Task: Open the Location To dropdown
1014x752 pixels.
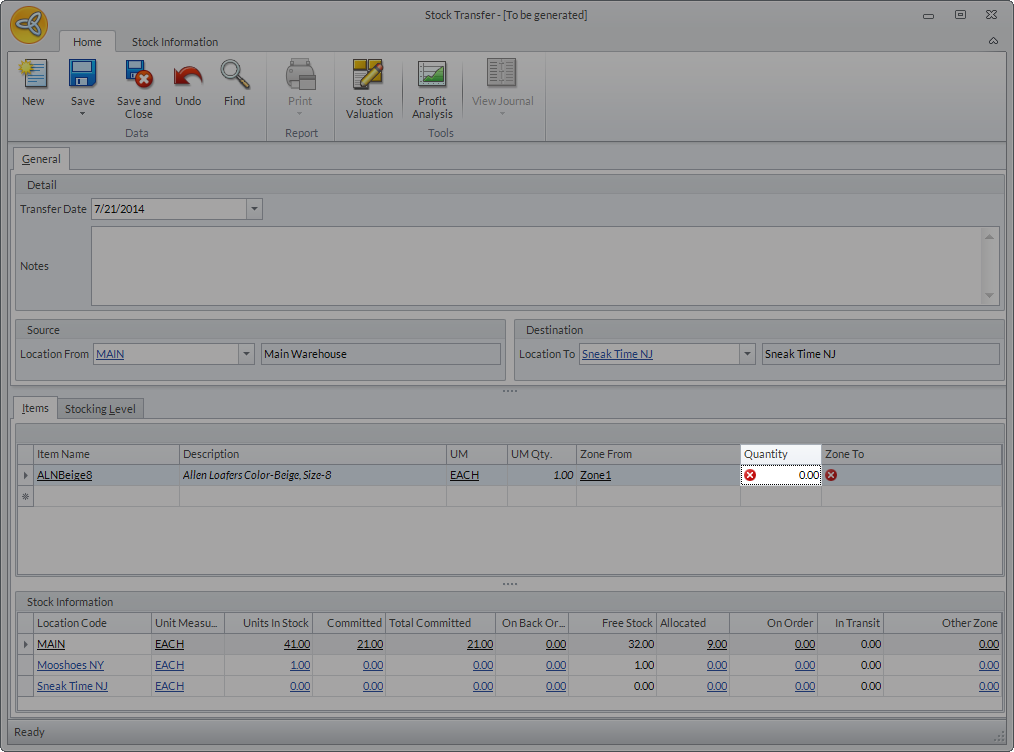Action: (747, 354)
